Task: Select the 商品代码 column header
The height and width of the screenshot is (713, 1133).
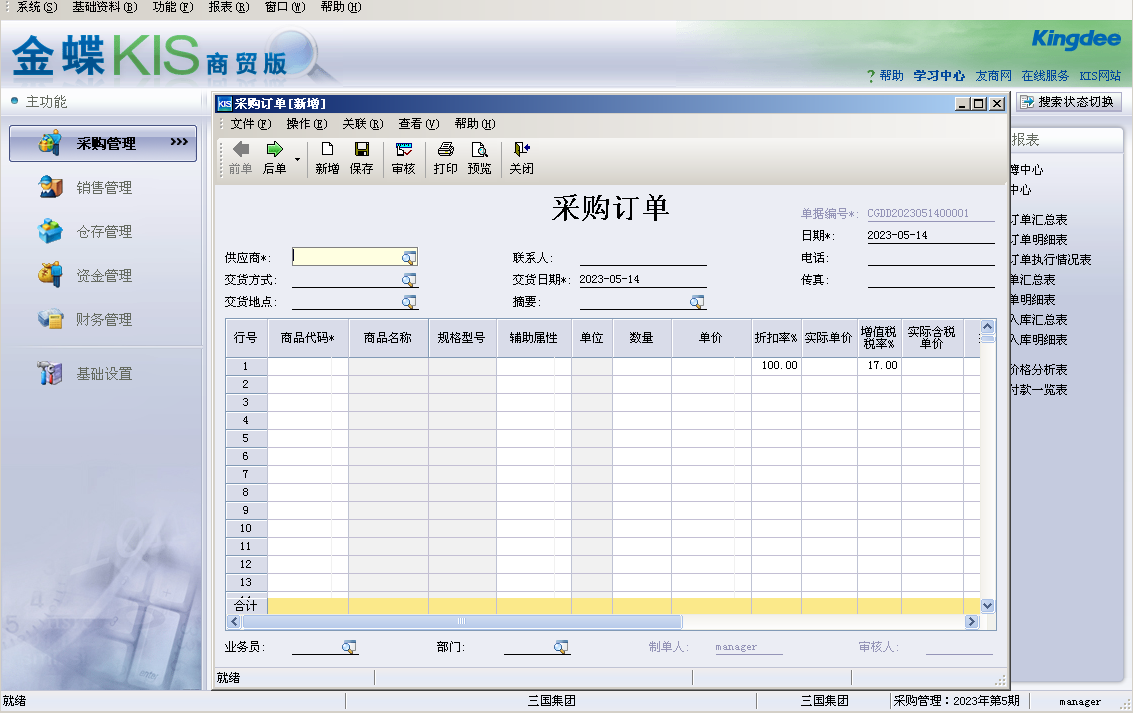Action: pos(308,337)
